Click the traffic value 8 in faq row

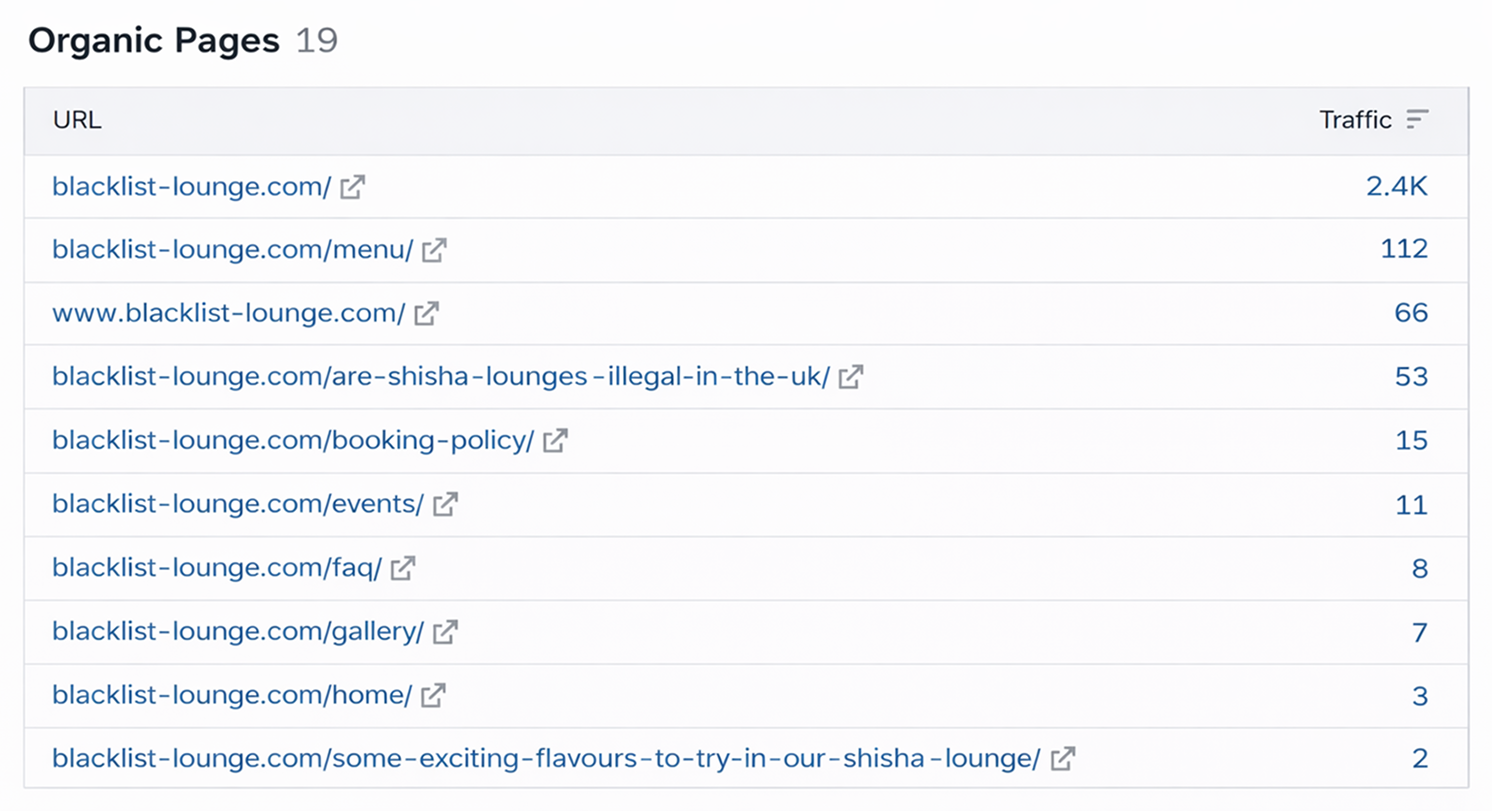tap(1420, 568)
